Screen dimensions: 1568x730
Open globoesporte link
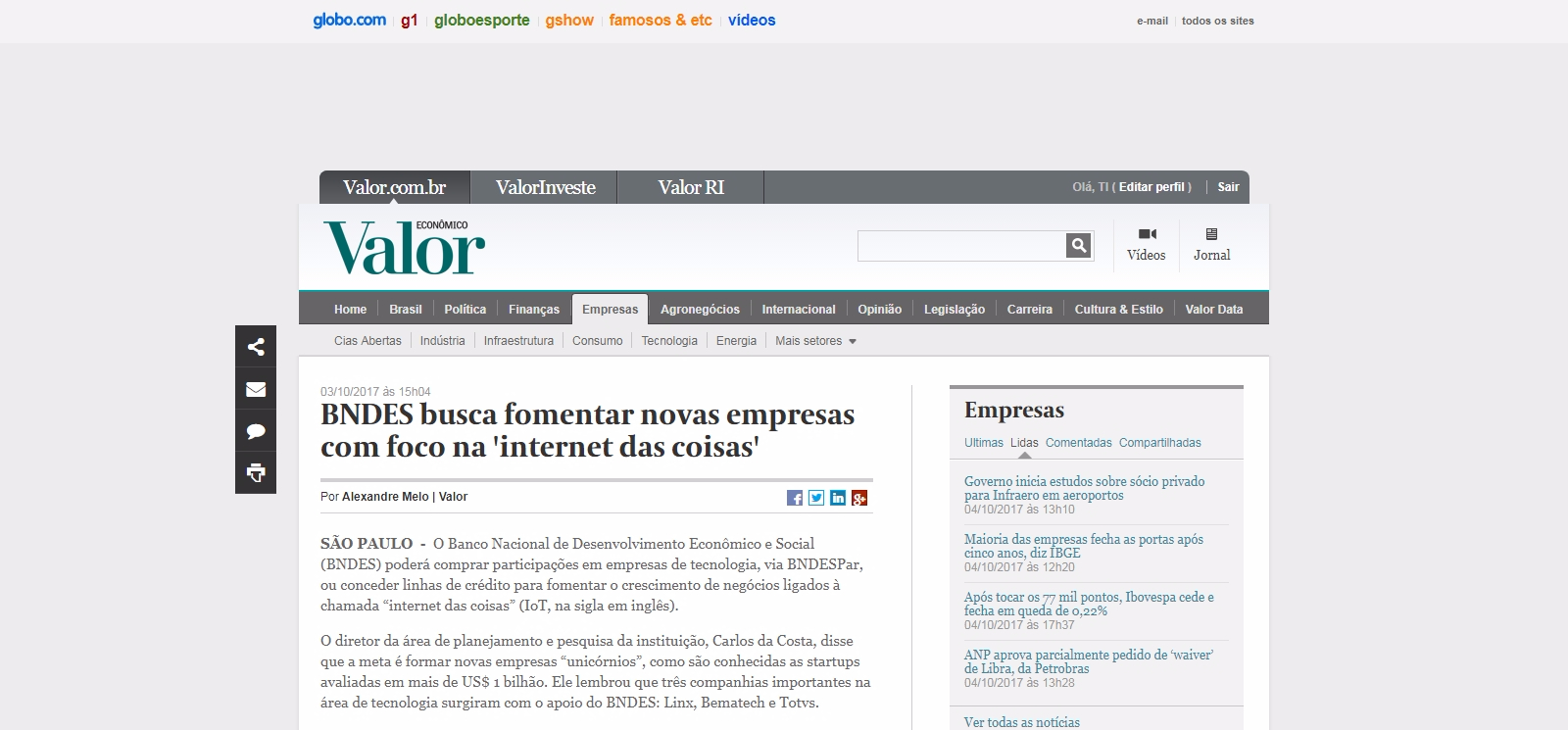tap(481, 20)
